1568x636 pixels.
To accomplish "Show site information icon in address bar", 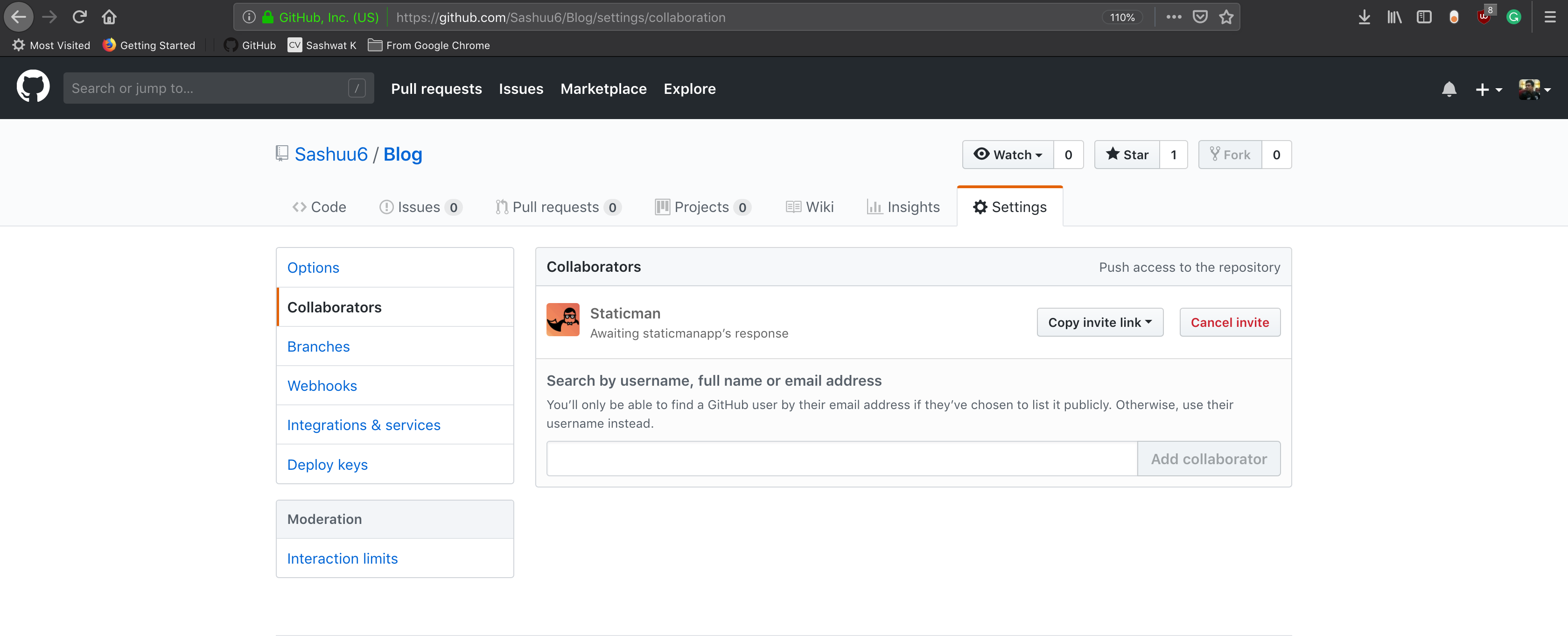I will pos(248,17).
